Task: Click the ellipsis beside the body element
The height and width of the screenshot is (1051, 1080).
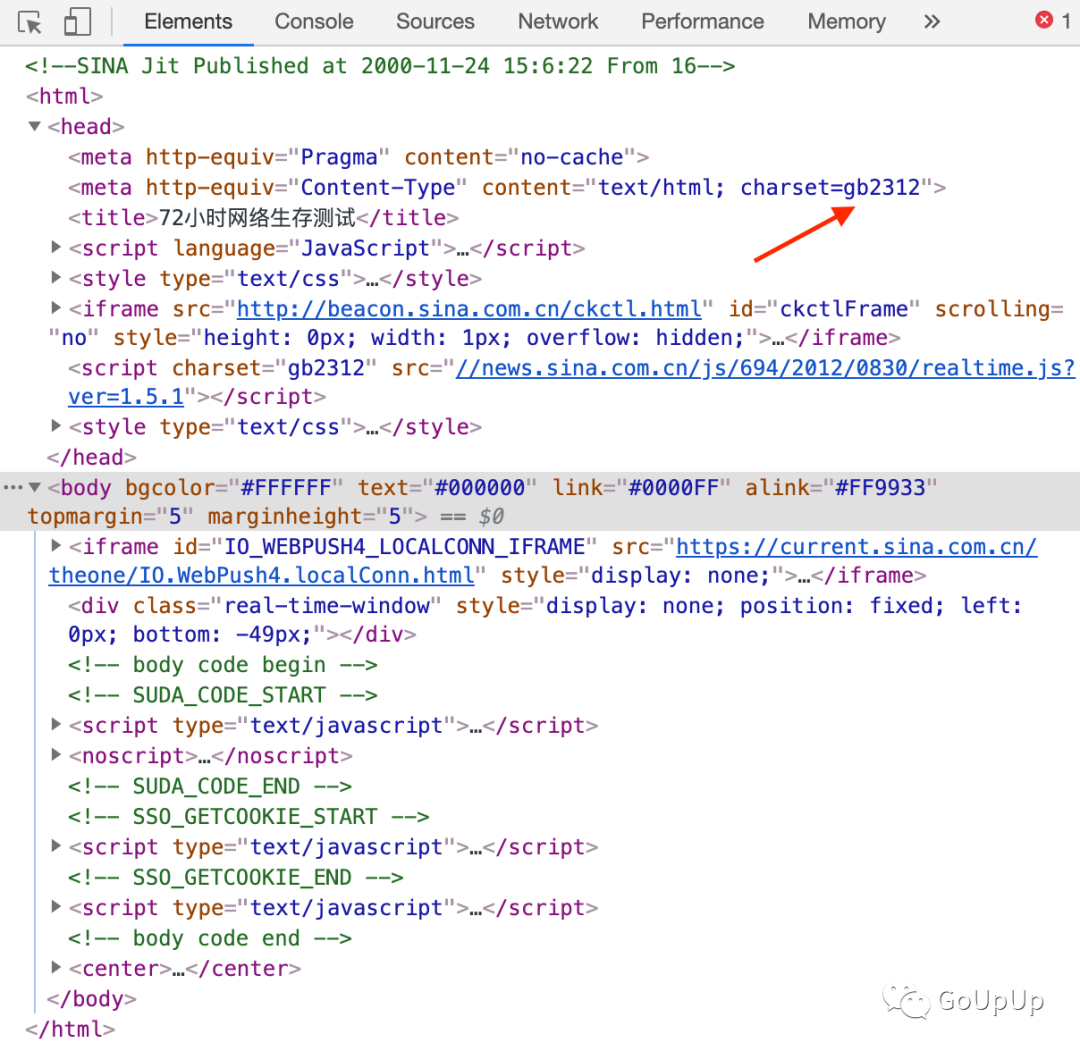Action: [x=12, y=488]
